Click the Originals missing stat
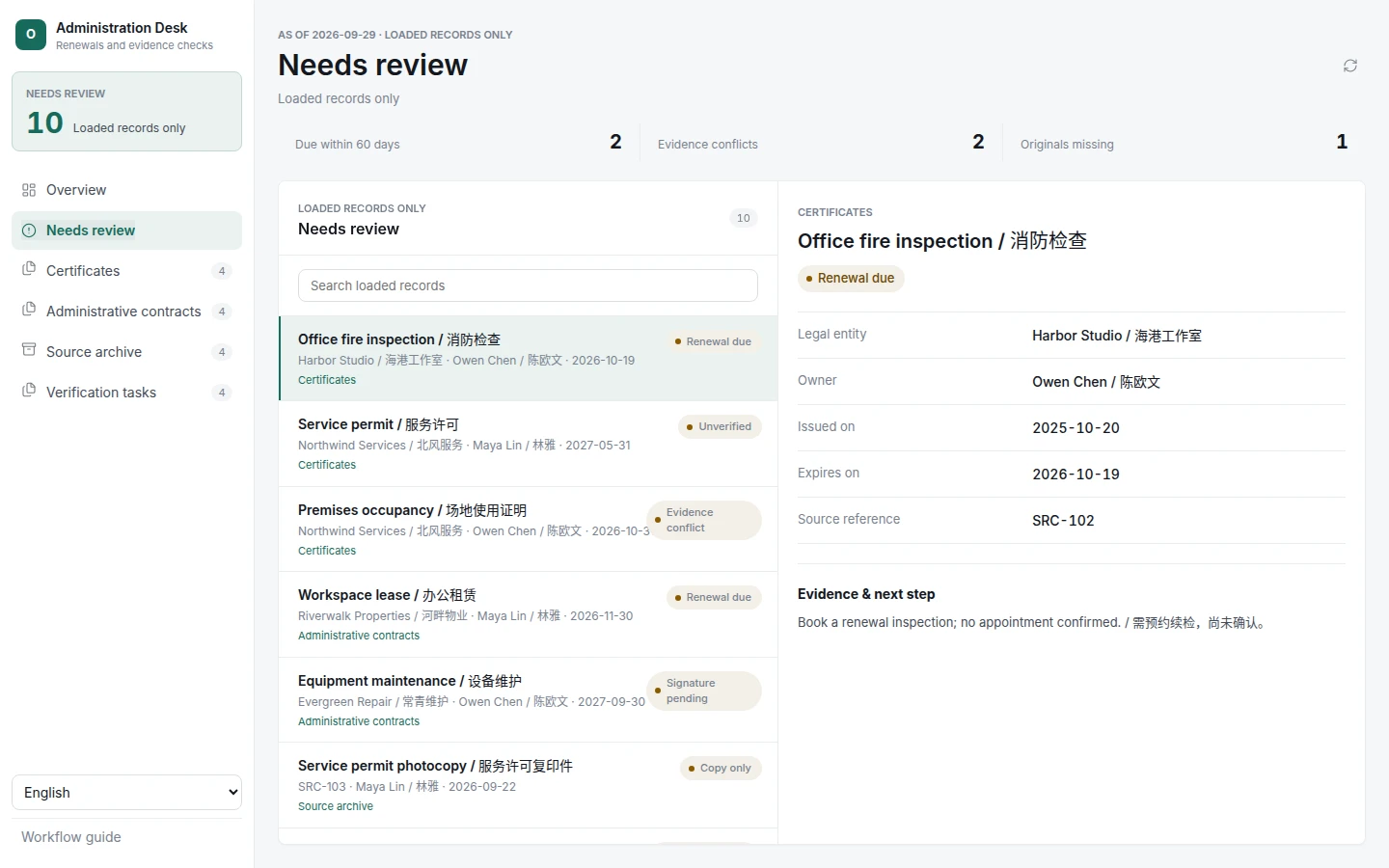Image resolution: width=1389 pixels, height=868 pixels. [x=1184, y=144]
